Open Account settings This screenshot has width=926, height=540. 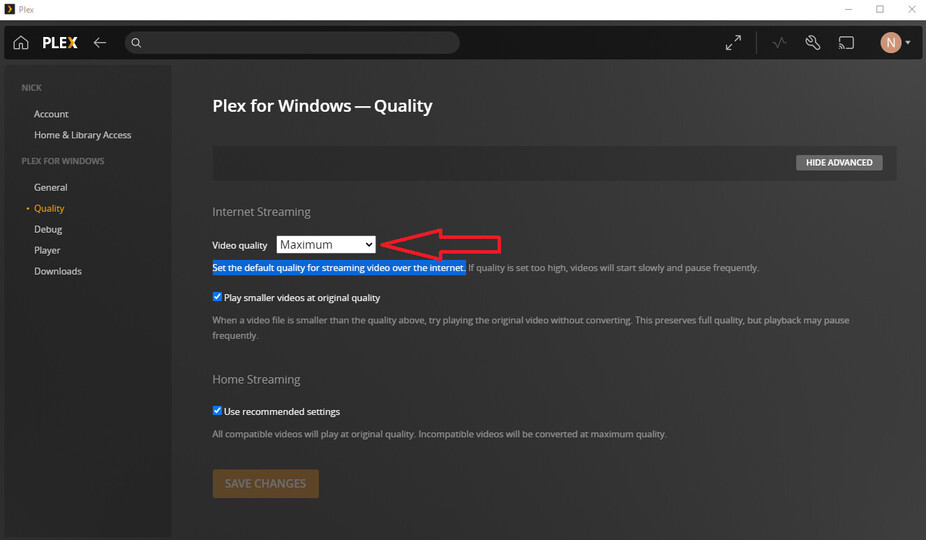pyautogui.click(x=51, y=114)
